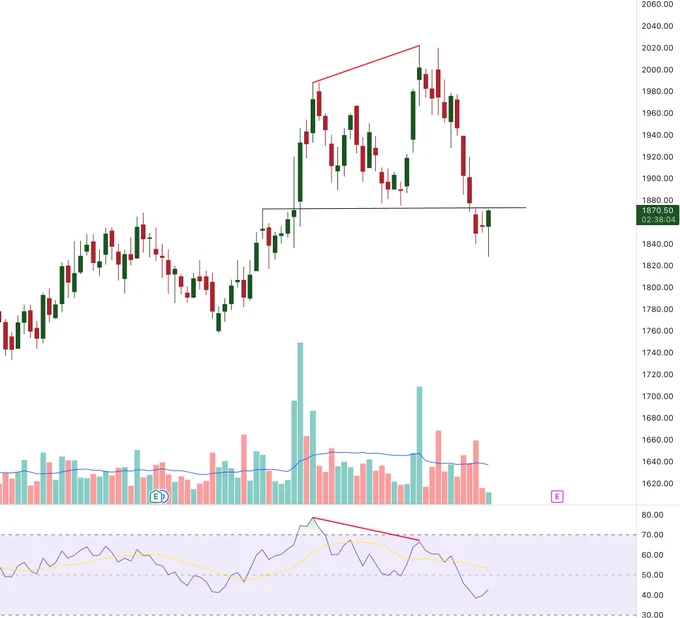Click the purple upcoming earnings E marker
680x618 pixels.
[x=557, y=496]
